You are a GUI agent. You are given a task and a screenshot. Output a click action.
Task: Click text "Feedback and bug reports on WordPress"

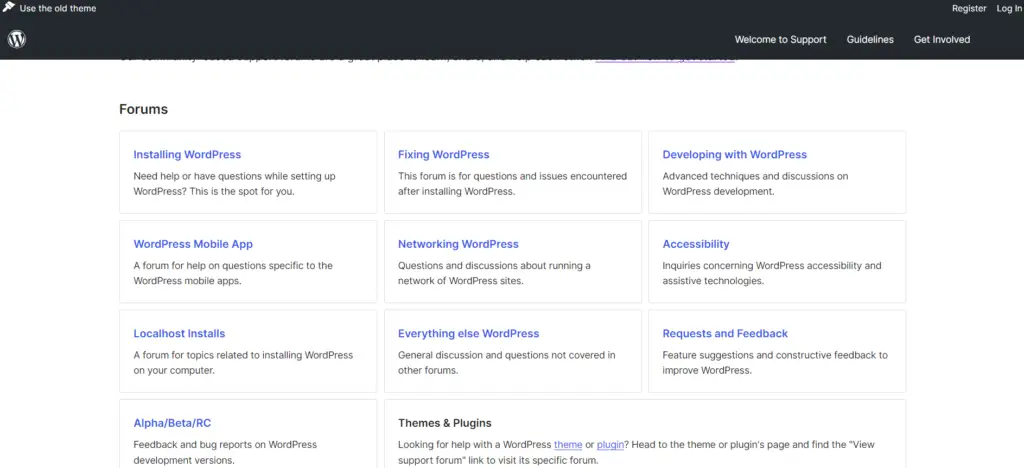click(x=225, y=445)
